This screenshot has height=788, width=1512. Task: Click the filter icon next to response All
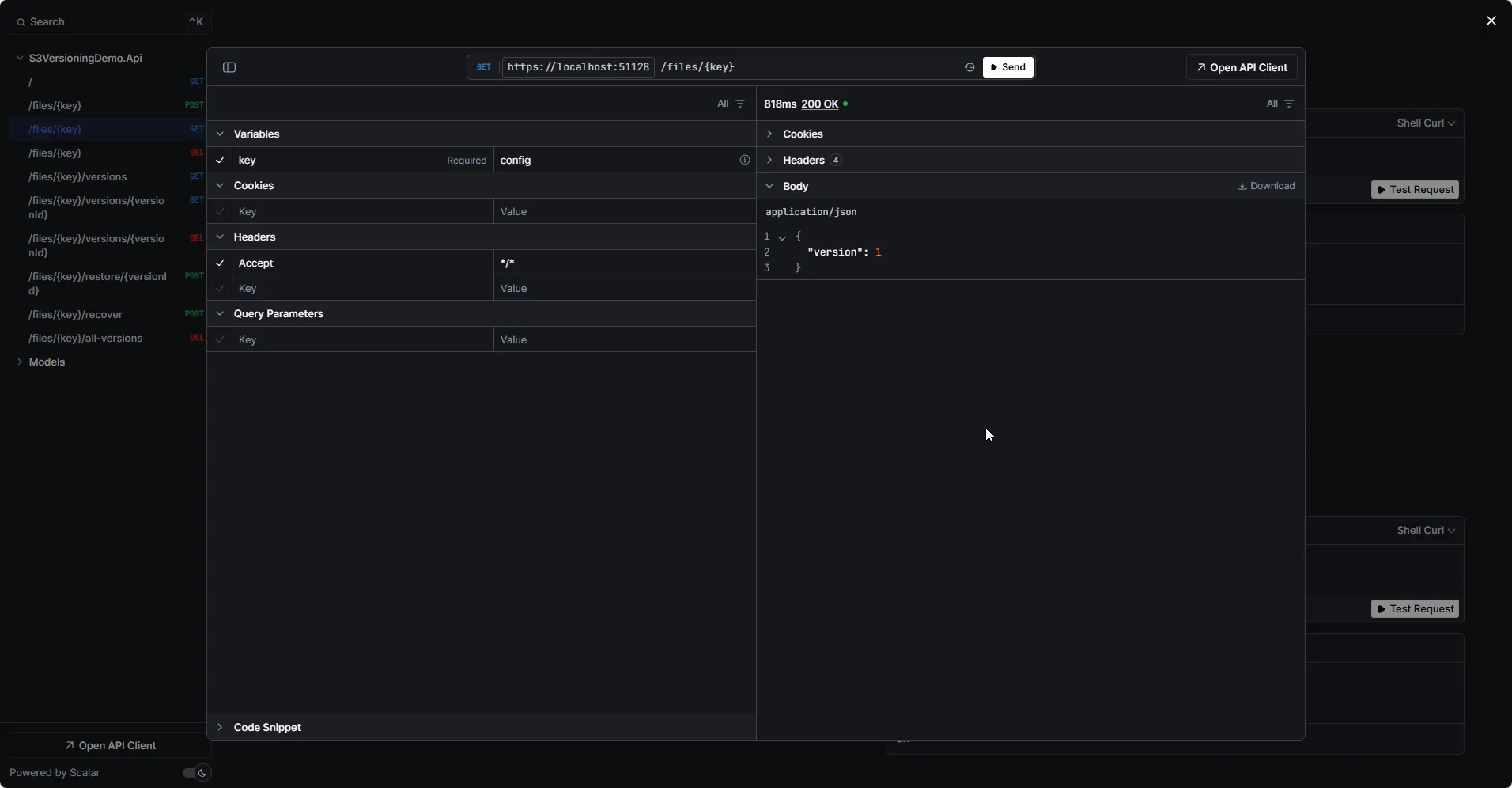tap(1289, 104)
